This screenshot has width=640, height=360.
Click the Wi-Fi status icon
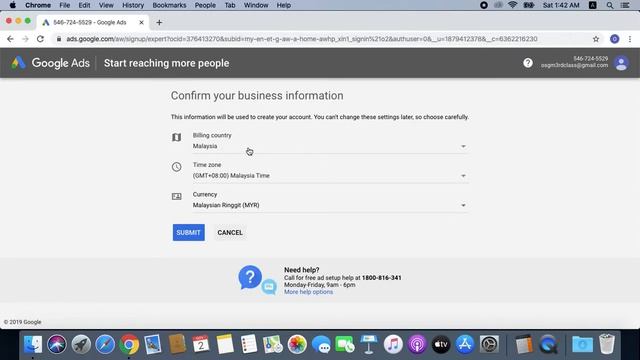[x=513, y=5]
